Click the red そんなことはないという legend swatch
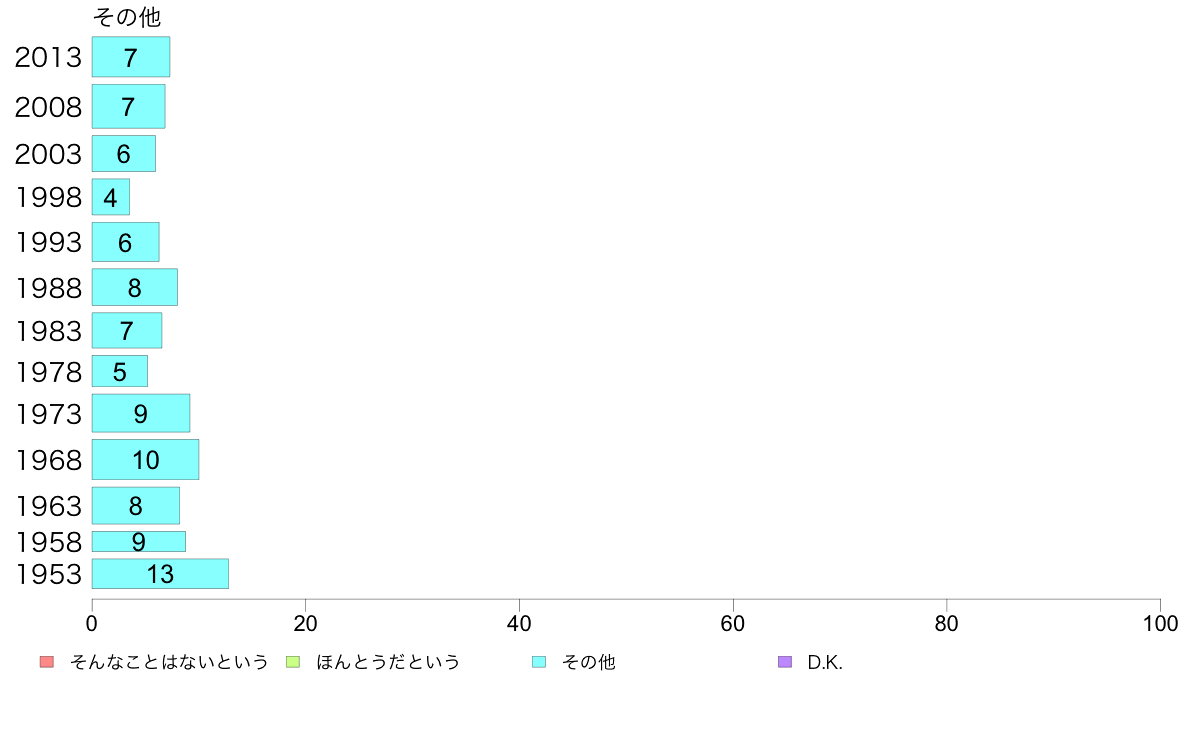The height and width of the screenshot is (736, 1188). click(x=47, y=662)
